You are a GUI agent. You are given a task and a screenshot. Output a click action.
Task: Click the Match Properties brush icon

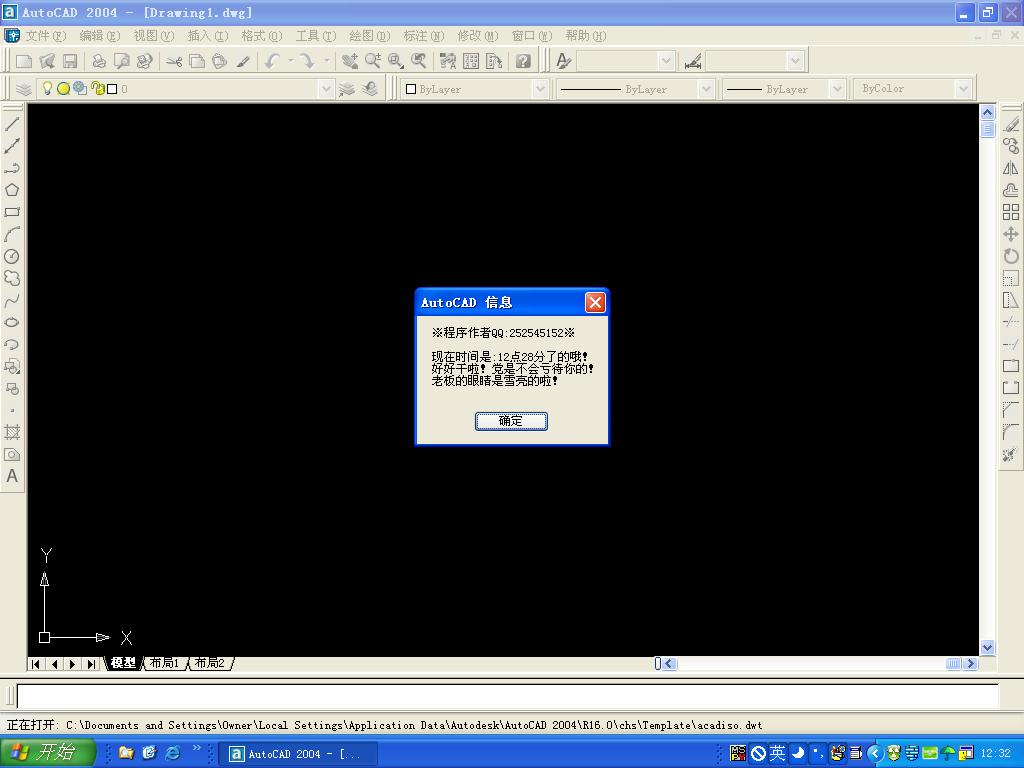click(242, 61)
